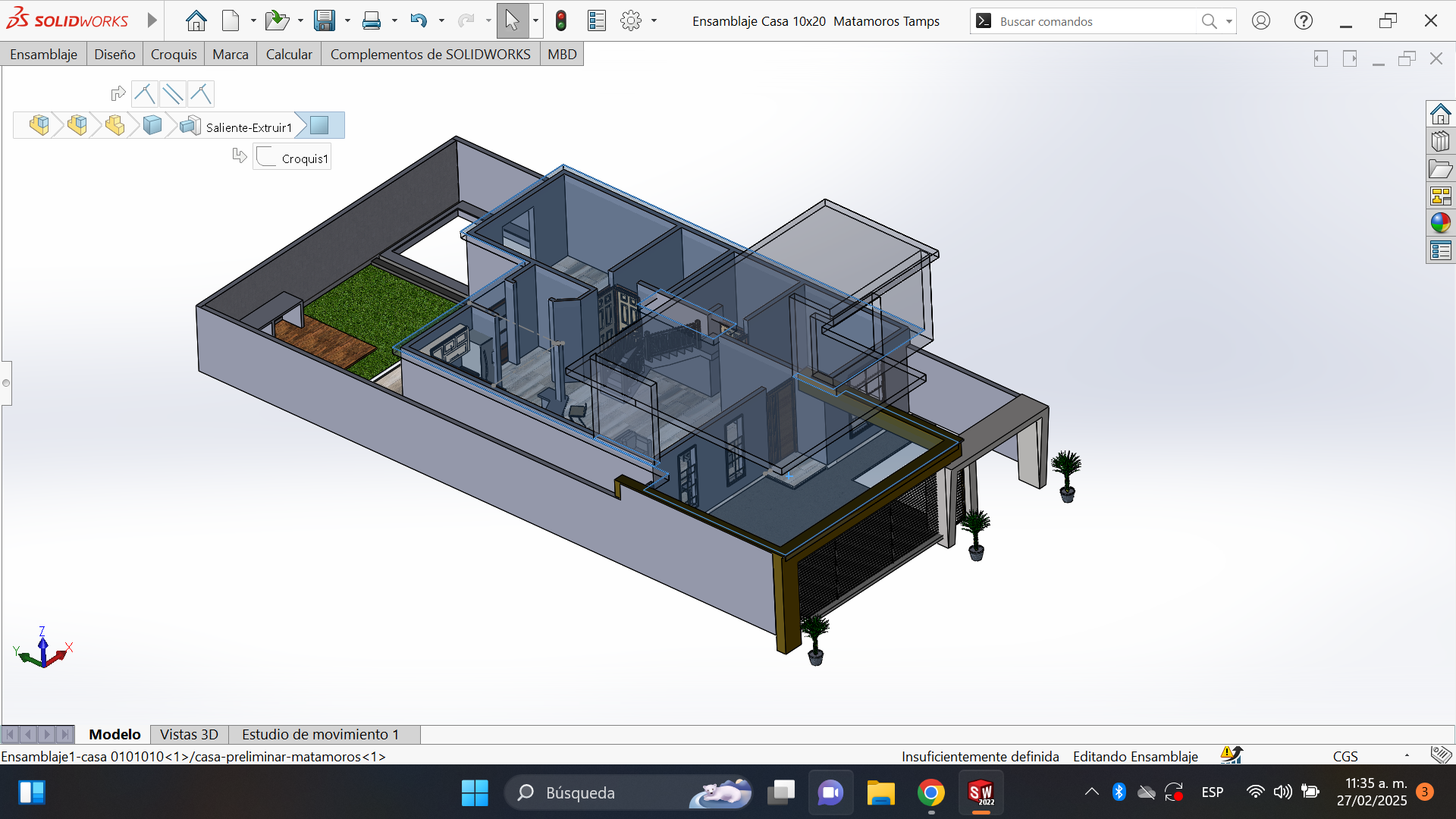Open Google Chrome from the taskbar

tap(930, 792)
